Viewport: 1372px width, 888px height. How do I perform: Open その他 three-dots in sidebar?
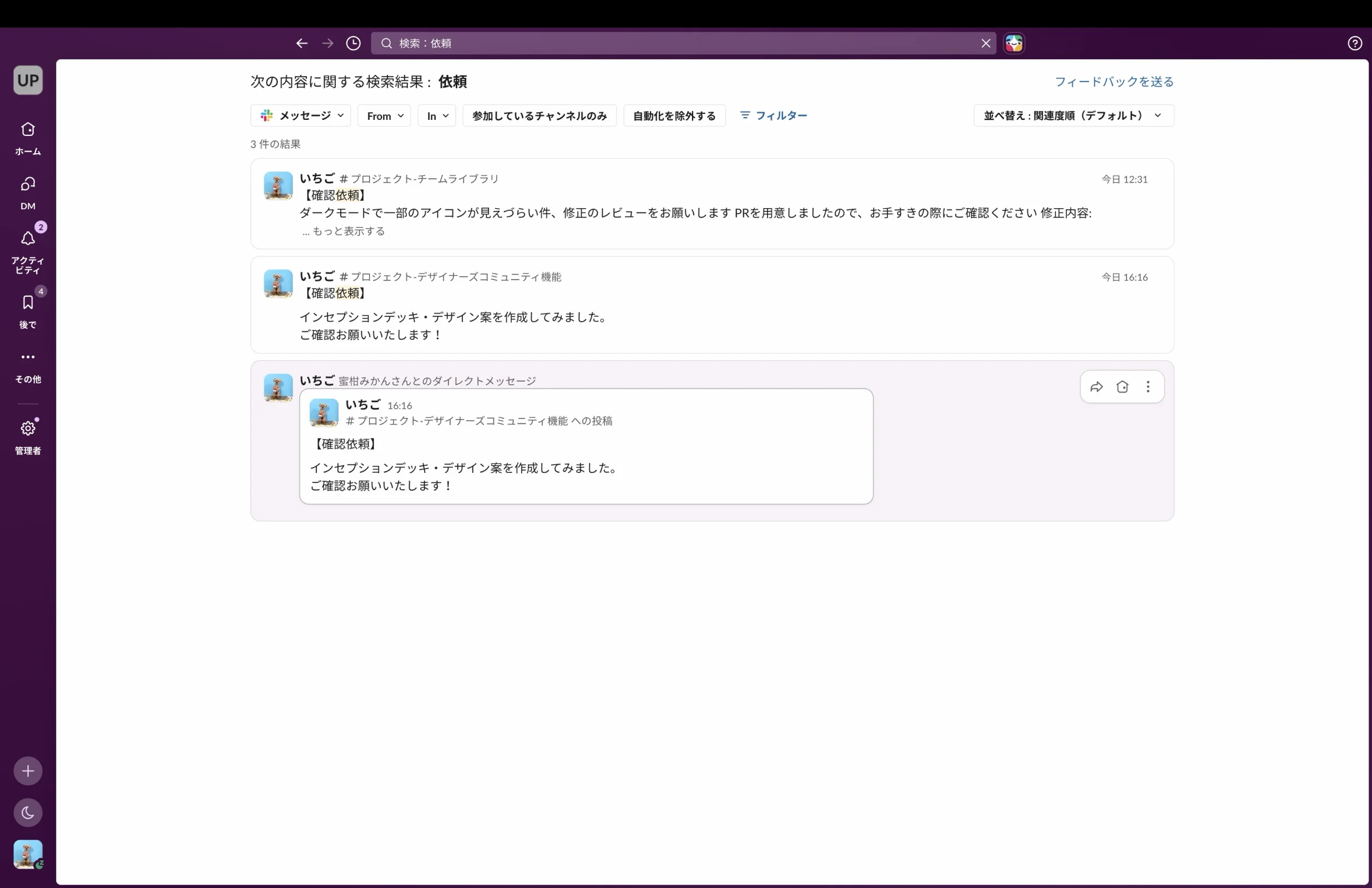pyautogui.click(x=28, y=367)
